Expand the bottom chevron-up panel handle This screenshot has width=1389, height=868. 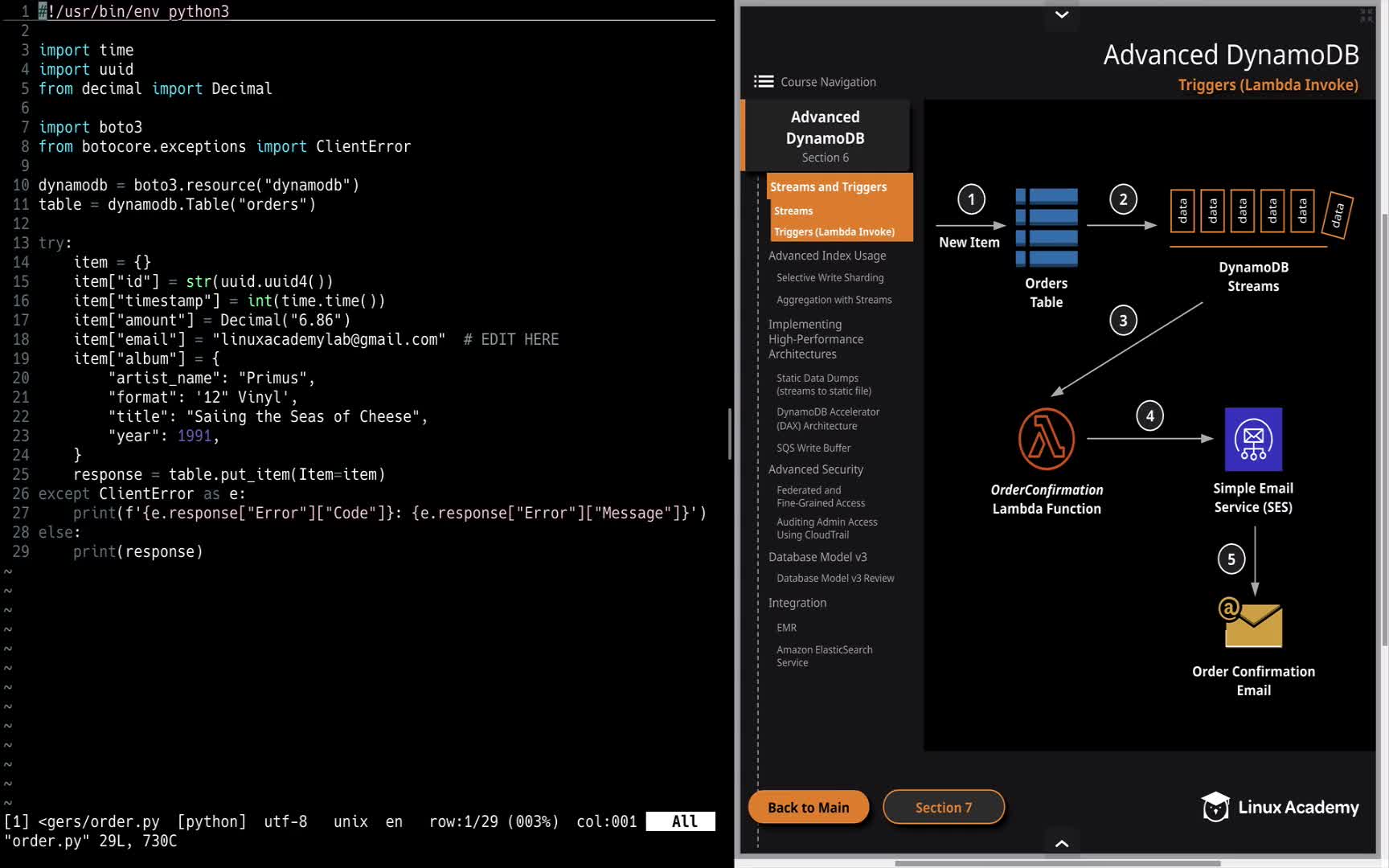pos(1062,843)
